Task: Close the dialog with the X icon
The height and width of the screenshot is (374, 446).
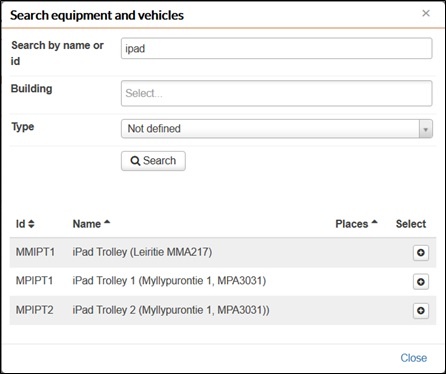Action: click(x=426, y=13)
